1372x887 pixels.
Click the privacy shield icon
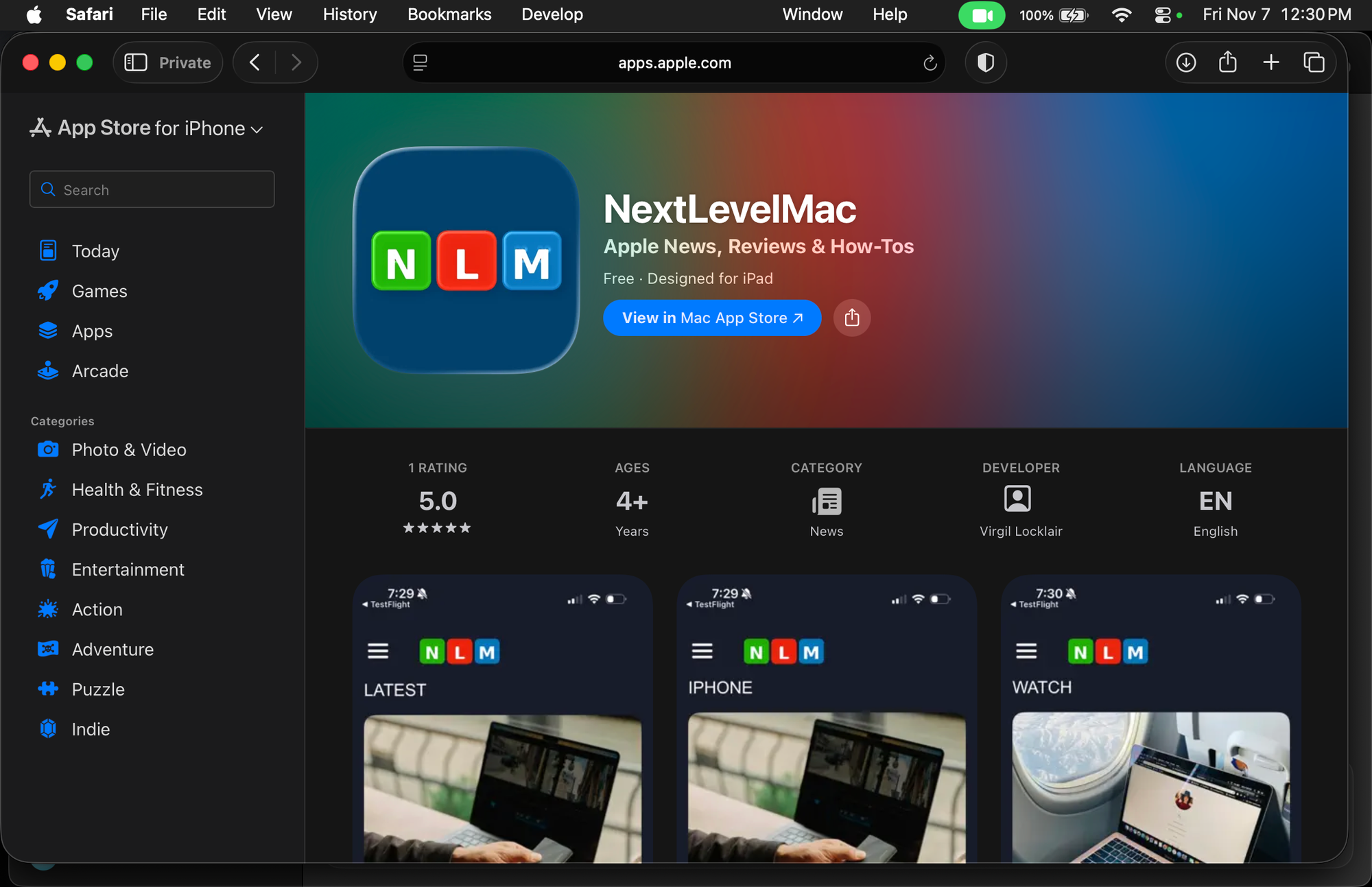pos(985,62)
